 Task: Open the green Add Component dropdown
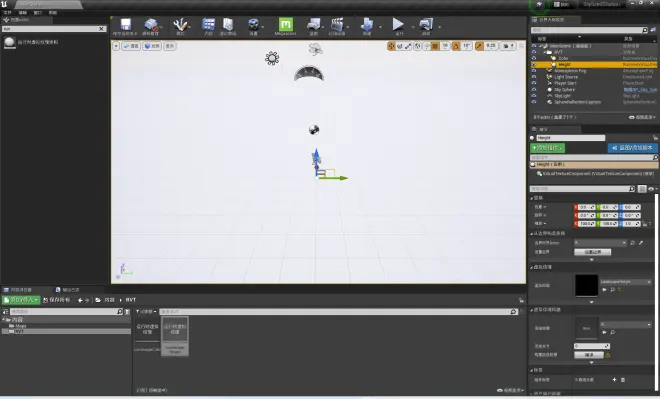(547, 148)
